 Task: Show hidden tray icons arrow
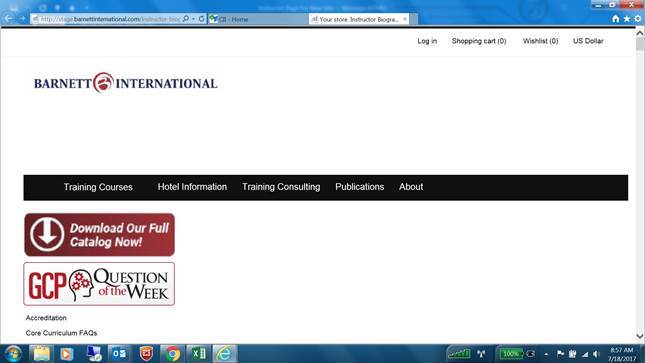[x=546, y=354]
